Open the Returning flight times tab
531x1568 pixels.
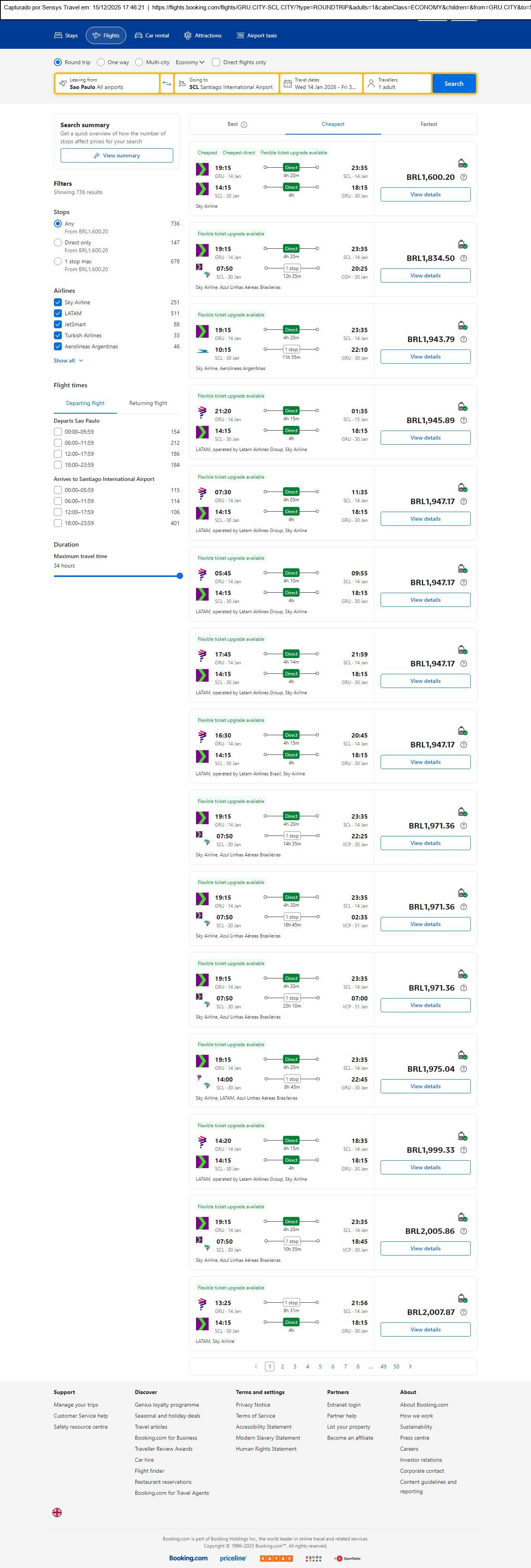click(148, 403)
